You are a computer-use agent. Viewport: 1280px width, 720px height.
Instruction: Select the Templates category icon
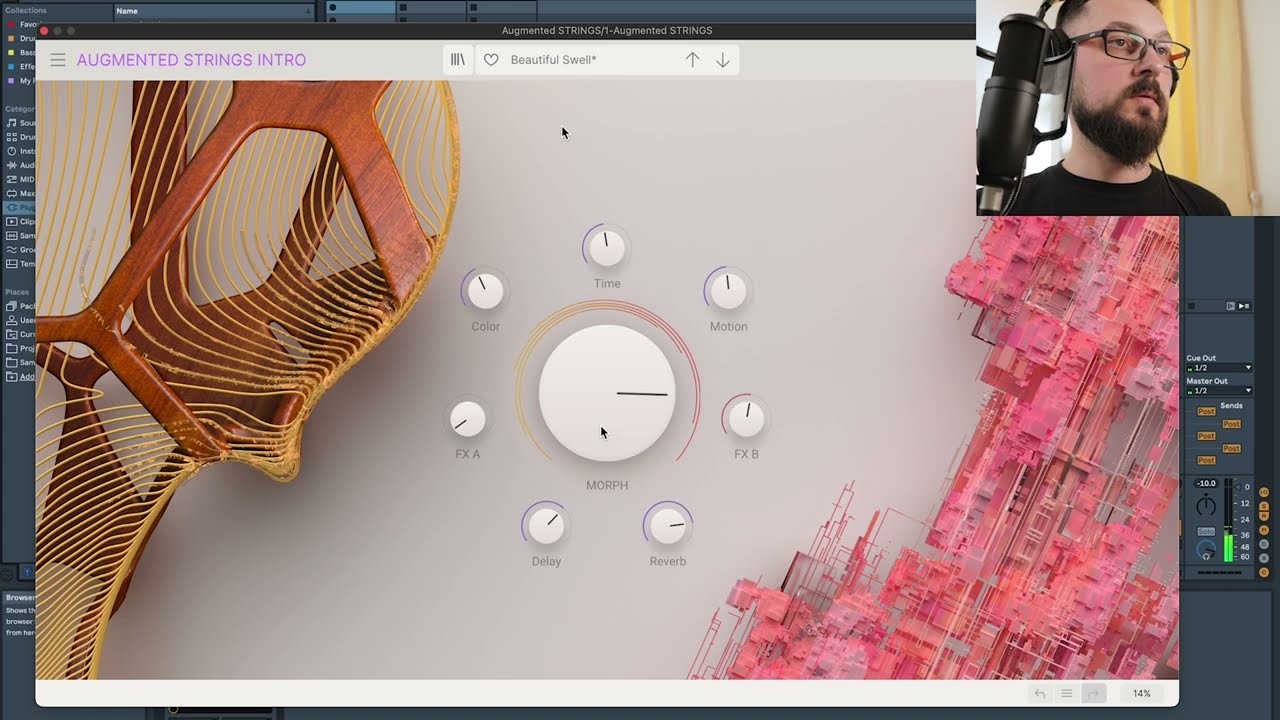11,263
